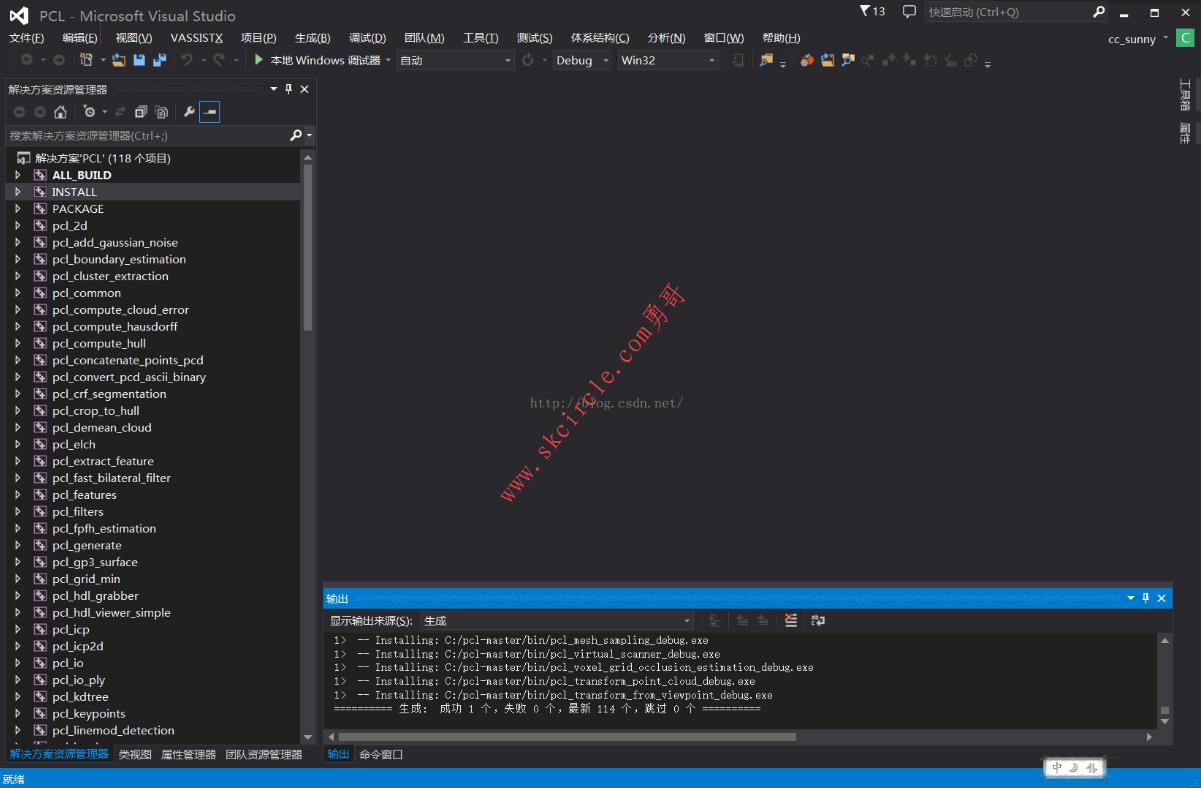Close the Solution Explorer panel
The height and width of the screenshot is (788, 1201).
[305, 89]
